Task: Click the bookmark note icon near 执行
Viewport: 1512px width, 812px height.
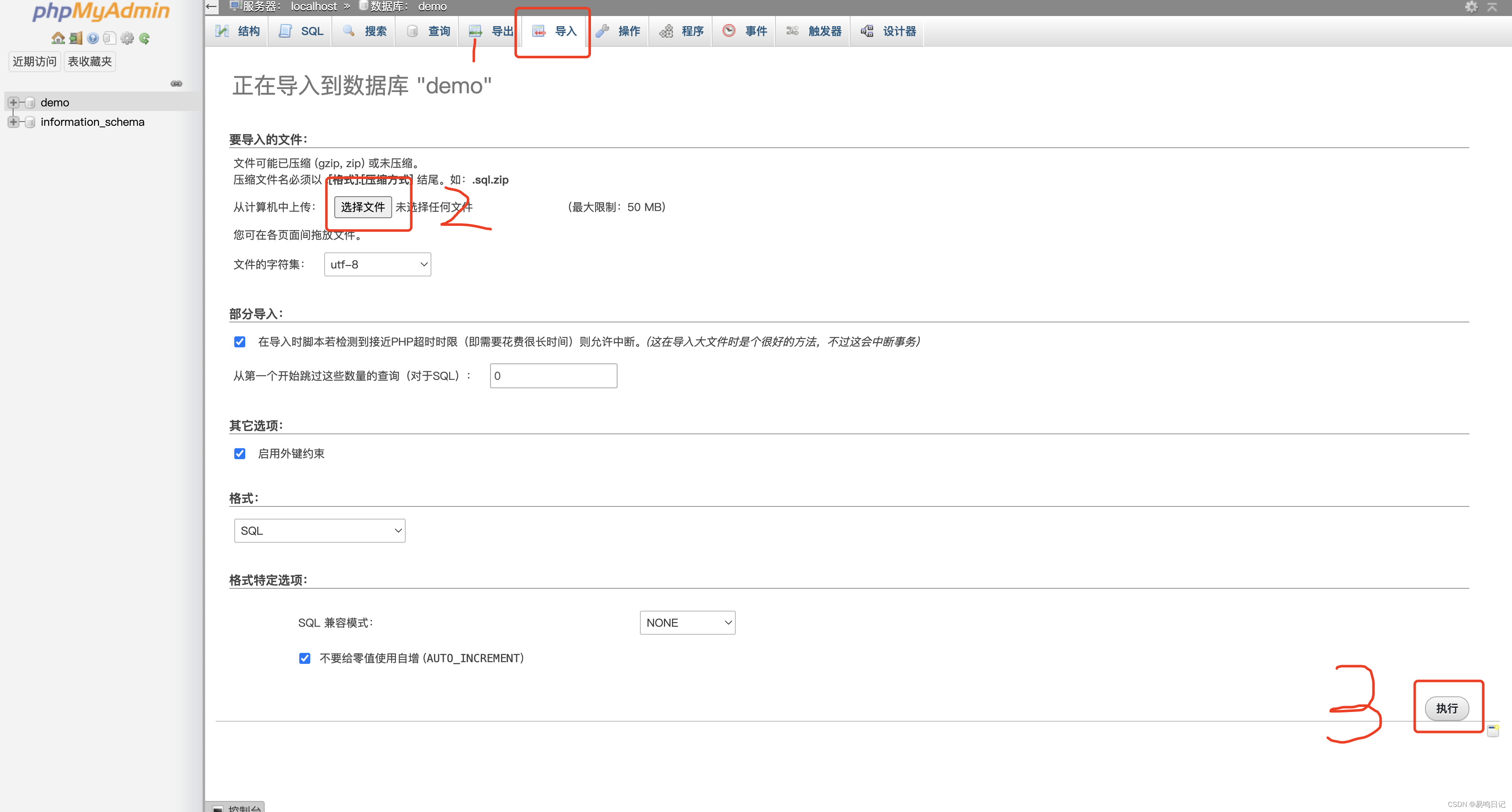Action: pos(1493,731)
